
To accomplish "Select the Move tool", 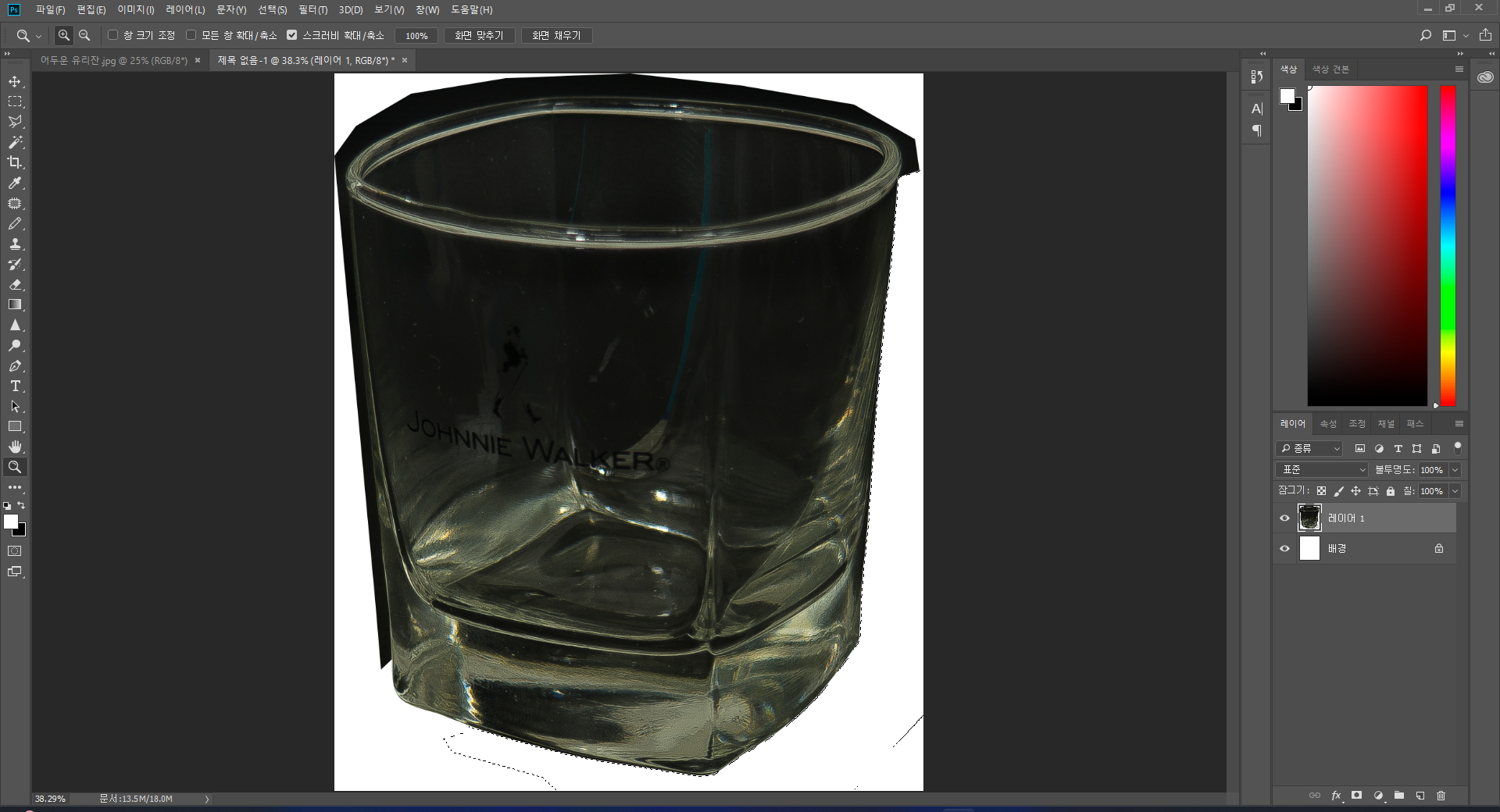I will (15, 82).
